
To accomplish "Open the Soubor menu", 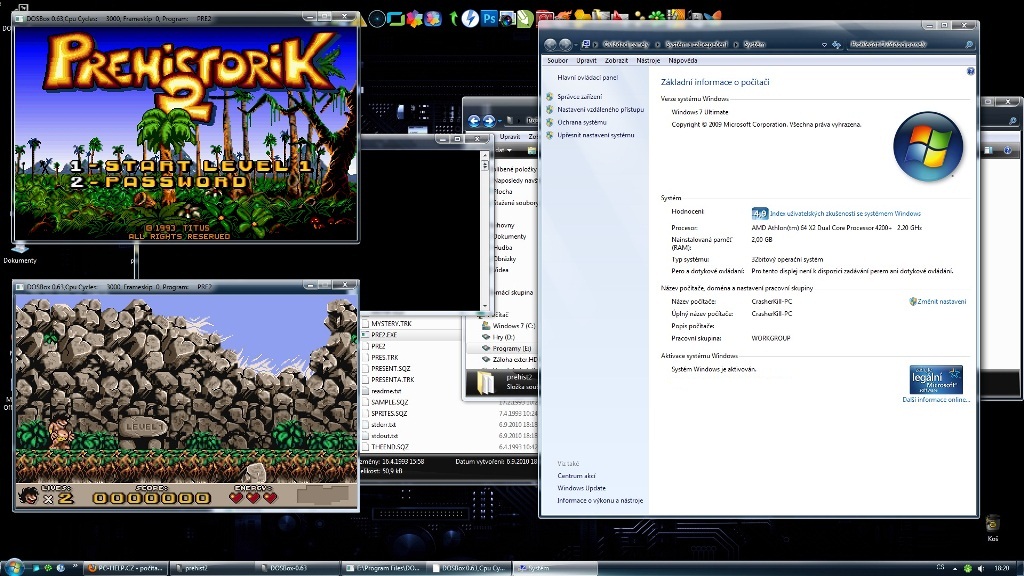I will 557,61.
